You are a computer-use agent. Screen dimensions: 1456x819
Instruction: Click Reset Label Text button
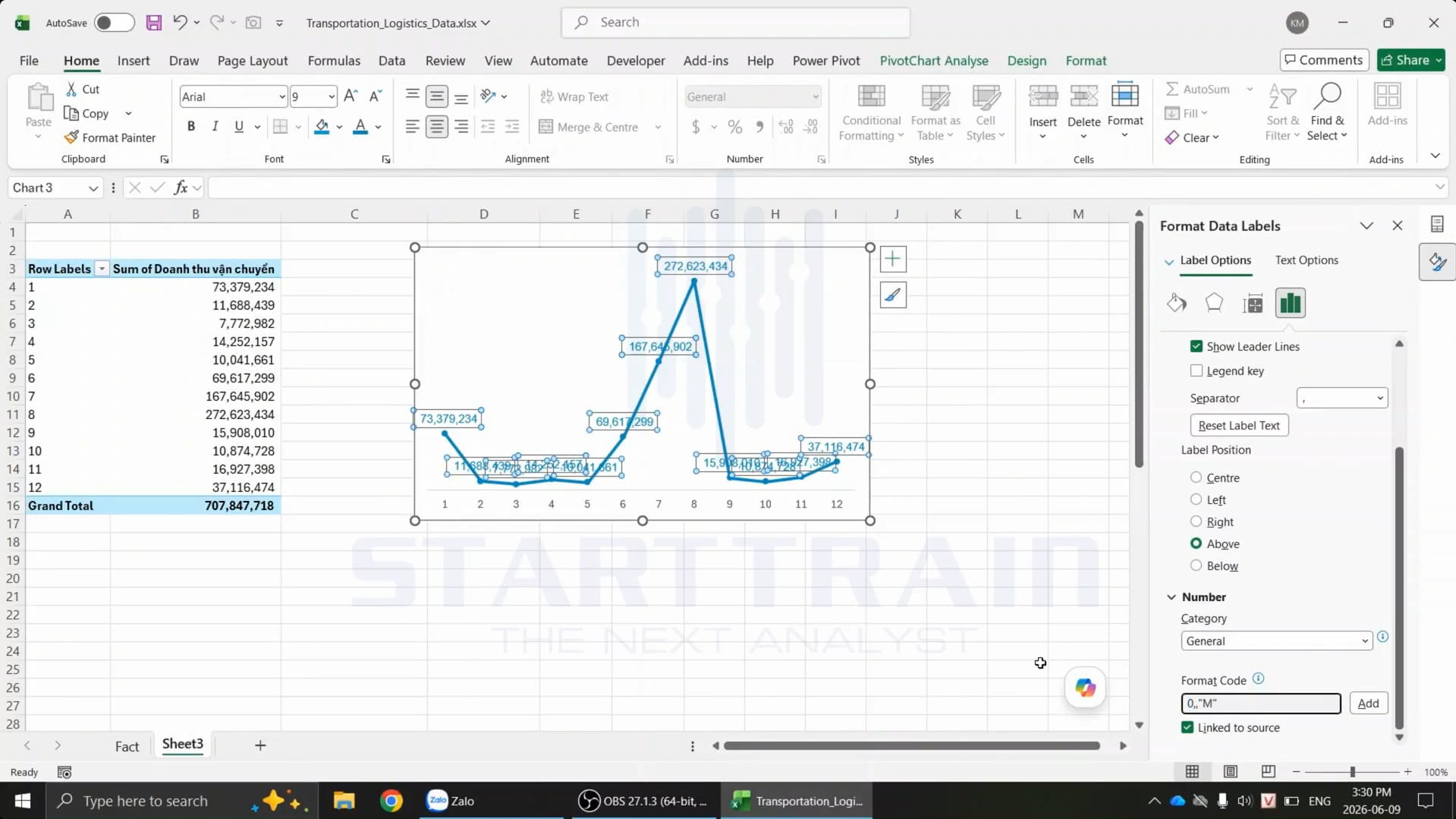click(x=1239, y=425)
